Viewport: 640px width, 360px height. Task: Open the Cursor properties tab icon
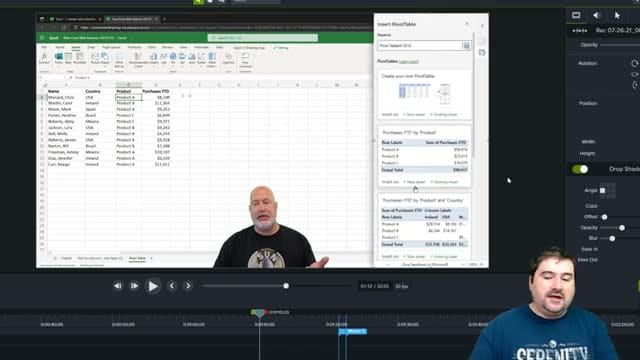[617, 16]
